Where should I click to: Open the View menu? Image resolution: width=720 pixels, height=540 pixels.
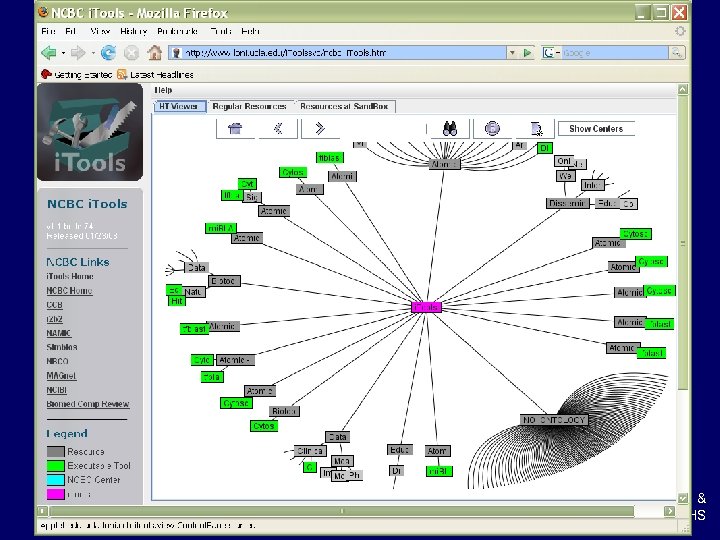click(x=100, y=31)
